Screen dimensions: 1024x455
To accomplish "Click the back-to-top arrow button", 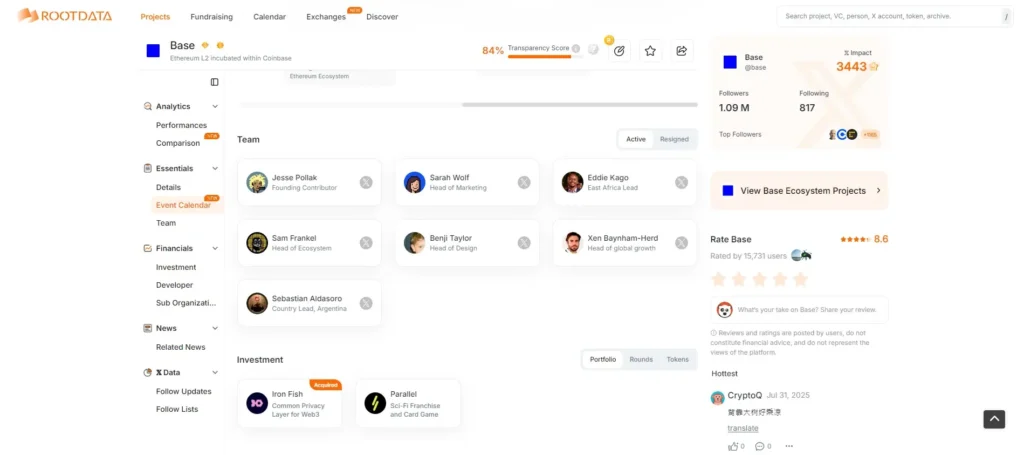I will pos(994,419).
